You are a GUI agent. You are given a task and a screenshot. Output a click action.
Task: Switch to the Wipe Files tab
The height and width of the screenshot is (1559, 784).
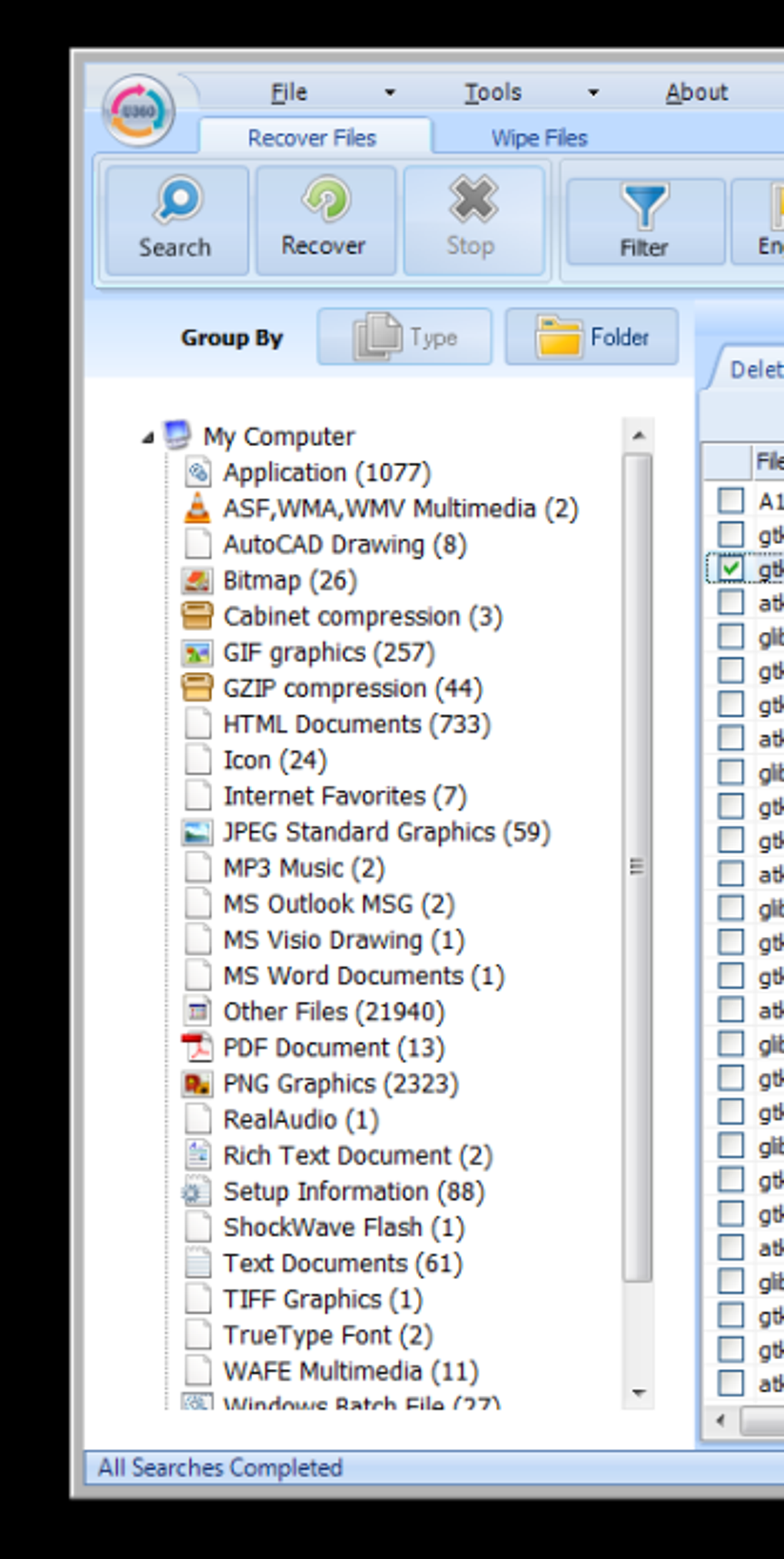pyautogui.click(x=539, y=138)
